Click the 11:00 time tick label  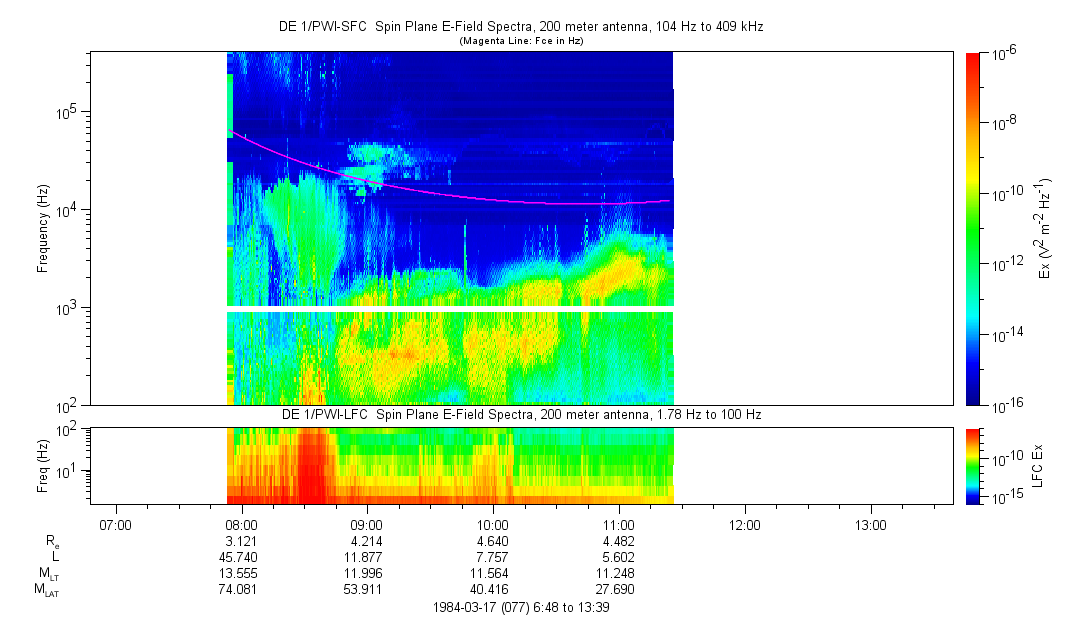[x=619, y=525]
